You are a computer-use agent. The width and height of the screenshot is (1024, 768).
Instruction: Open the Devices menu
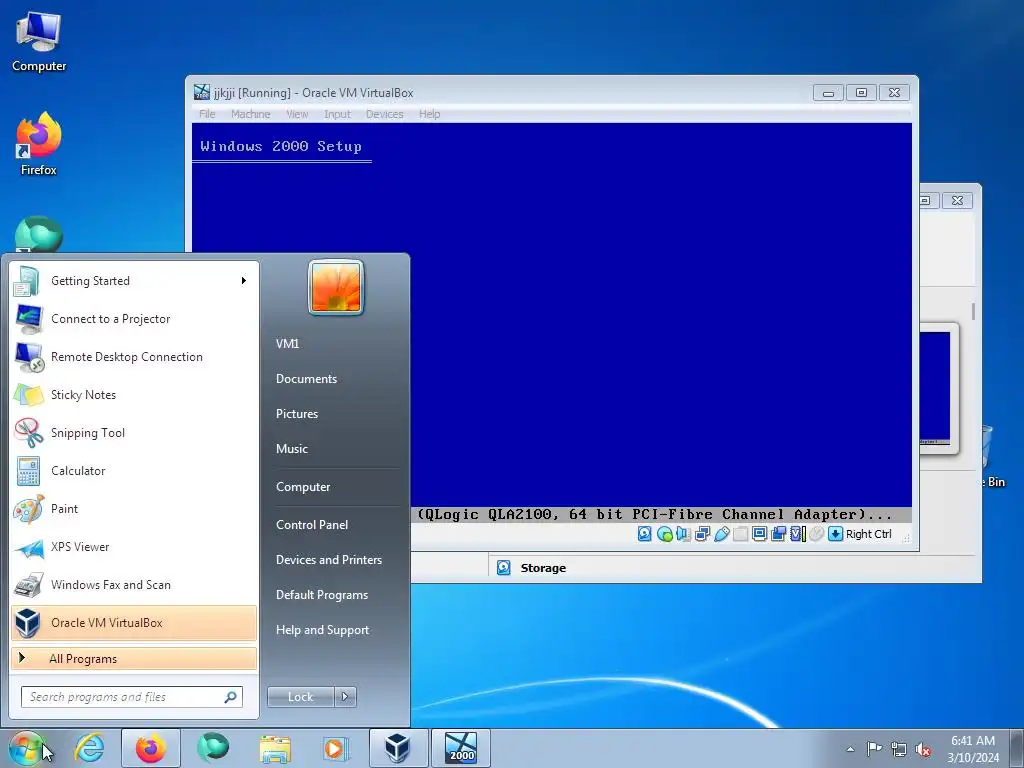click(384, 114)
